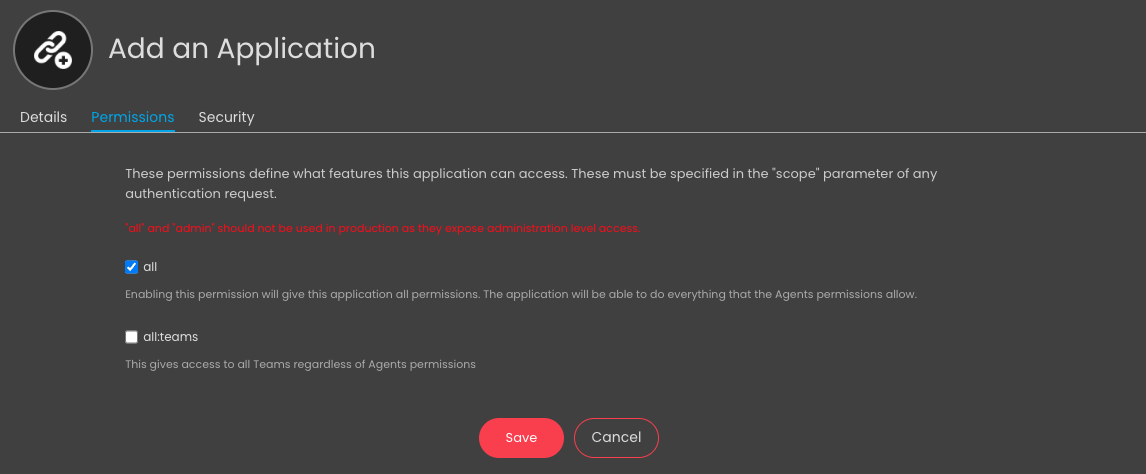Click the "all" checkbox label text

point(150,267)
